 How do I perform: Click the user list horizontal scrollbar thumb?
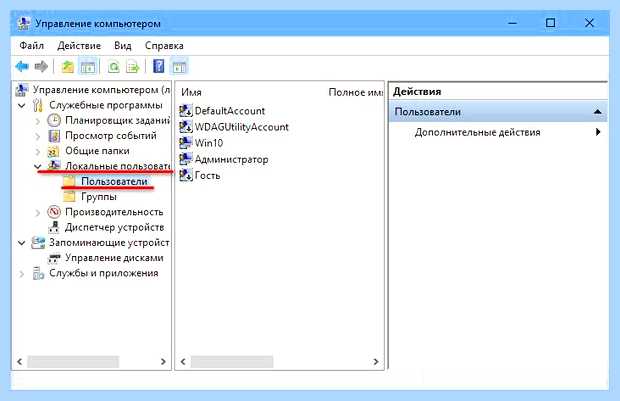[x=232, y=361]
